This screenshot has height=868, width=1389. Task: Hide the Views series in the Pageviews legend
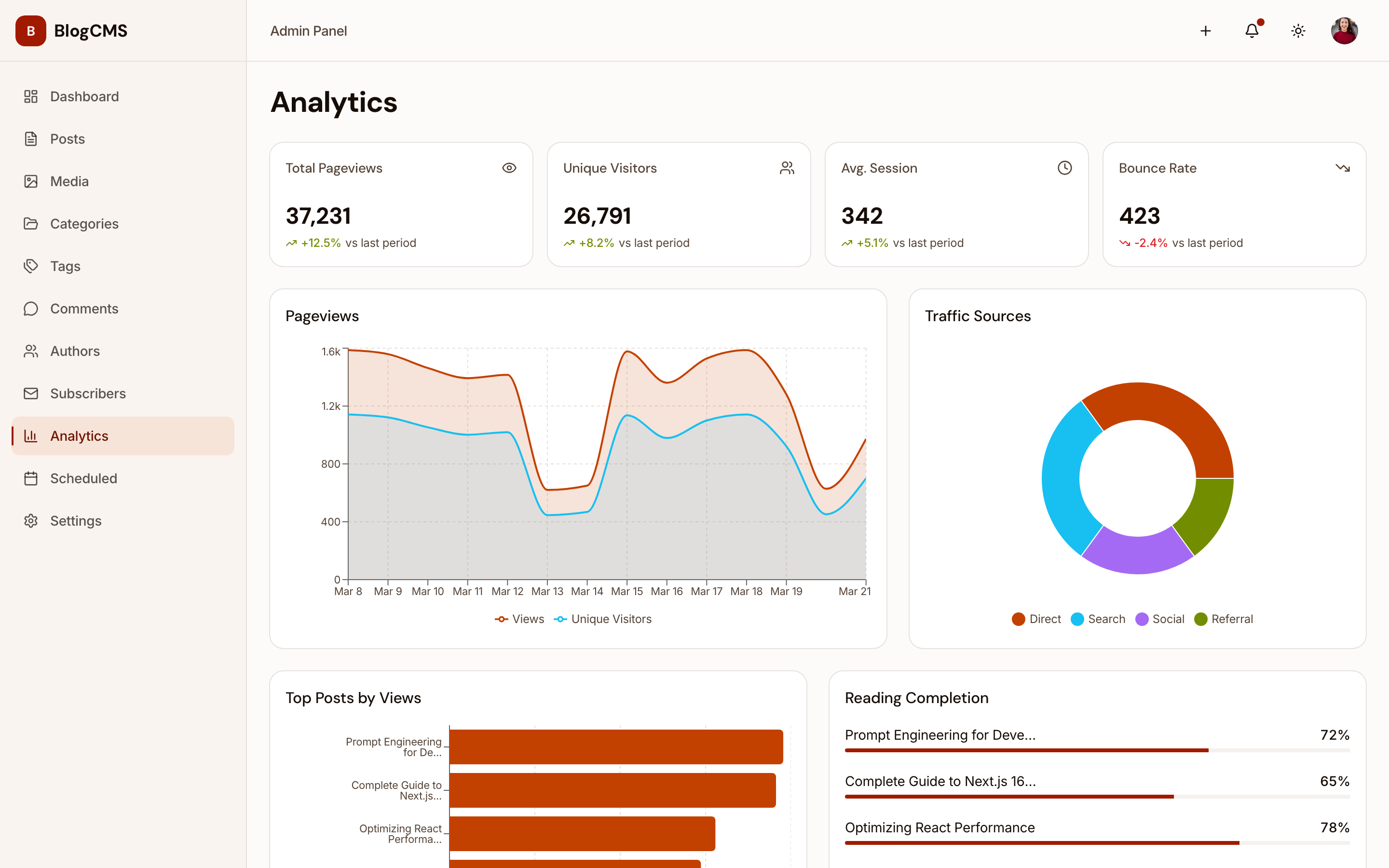coord(519,619)
